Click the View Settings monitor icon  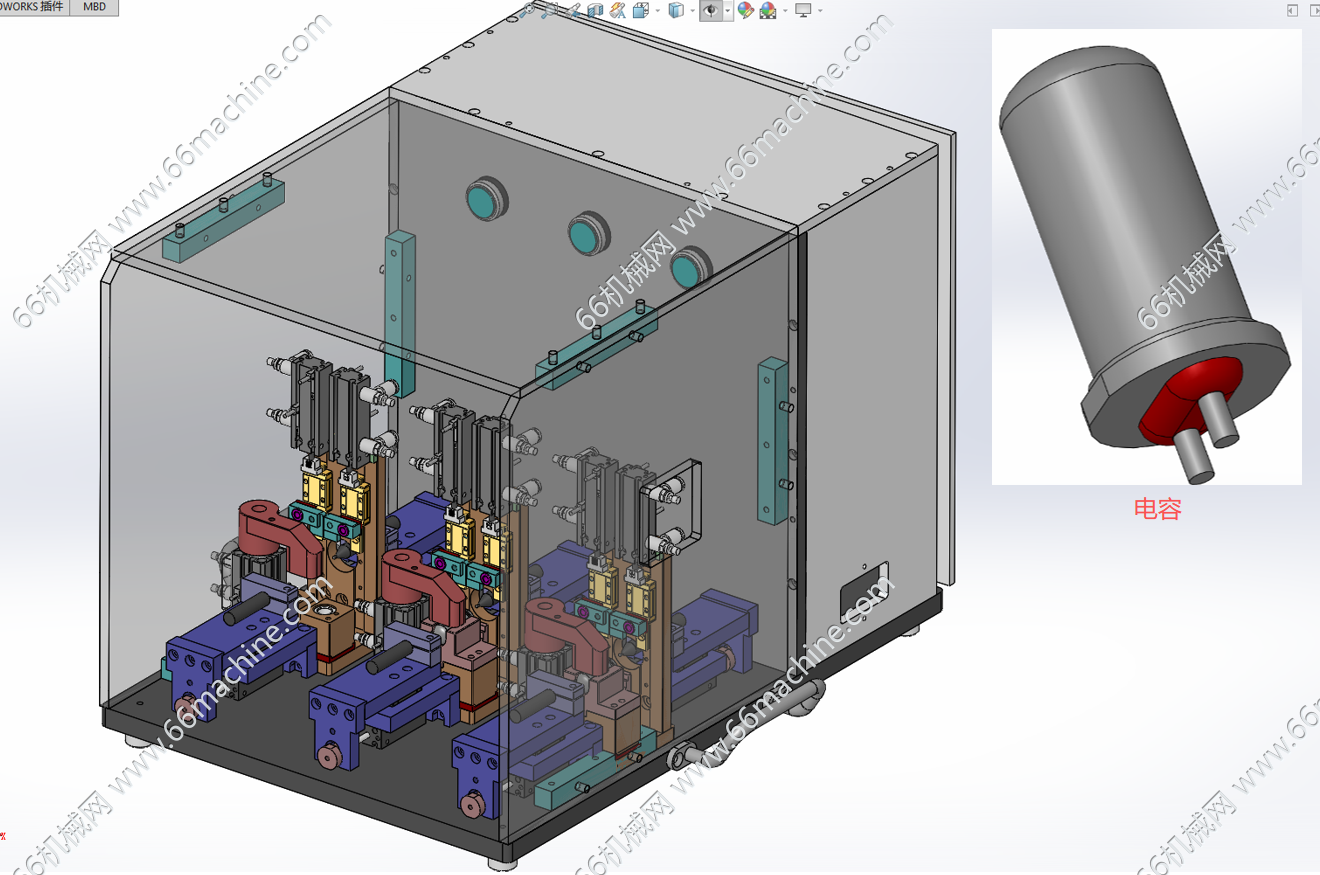(x=803, y=10)
